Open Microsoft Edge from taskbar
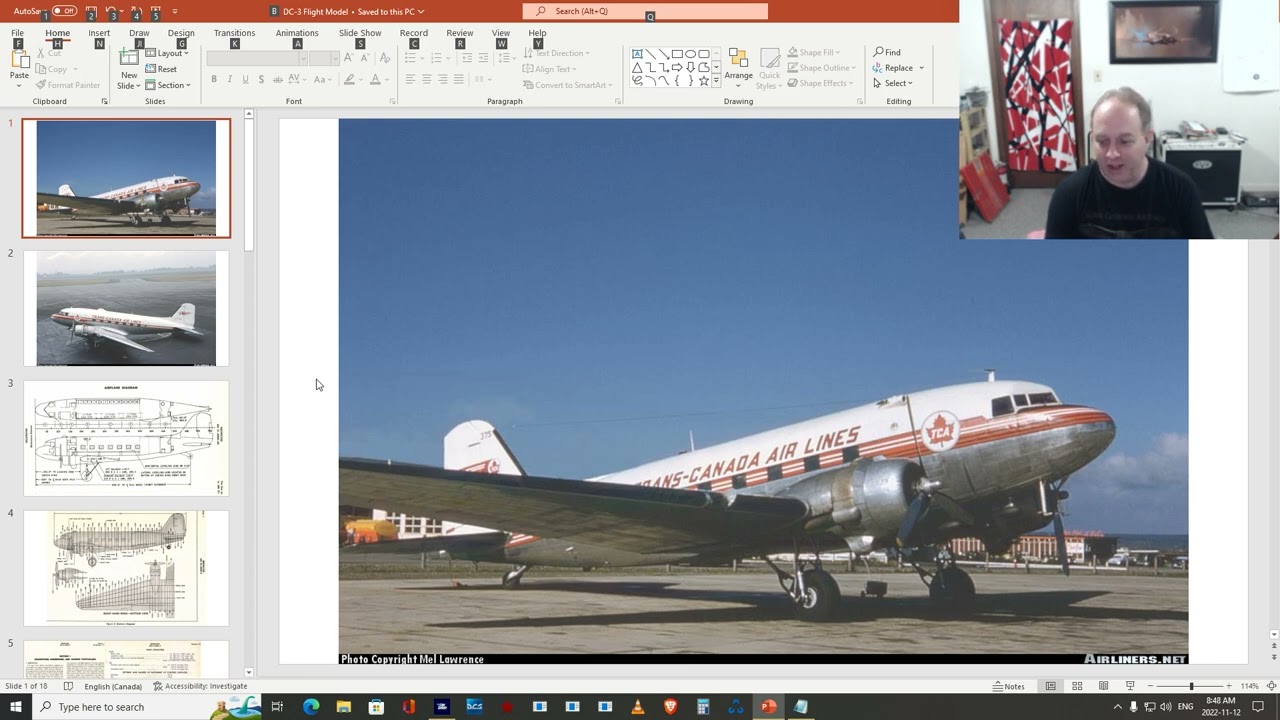 (x=311, y=707)
